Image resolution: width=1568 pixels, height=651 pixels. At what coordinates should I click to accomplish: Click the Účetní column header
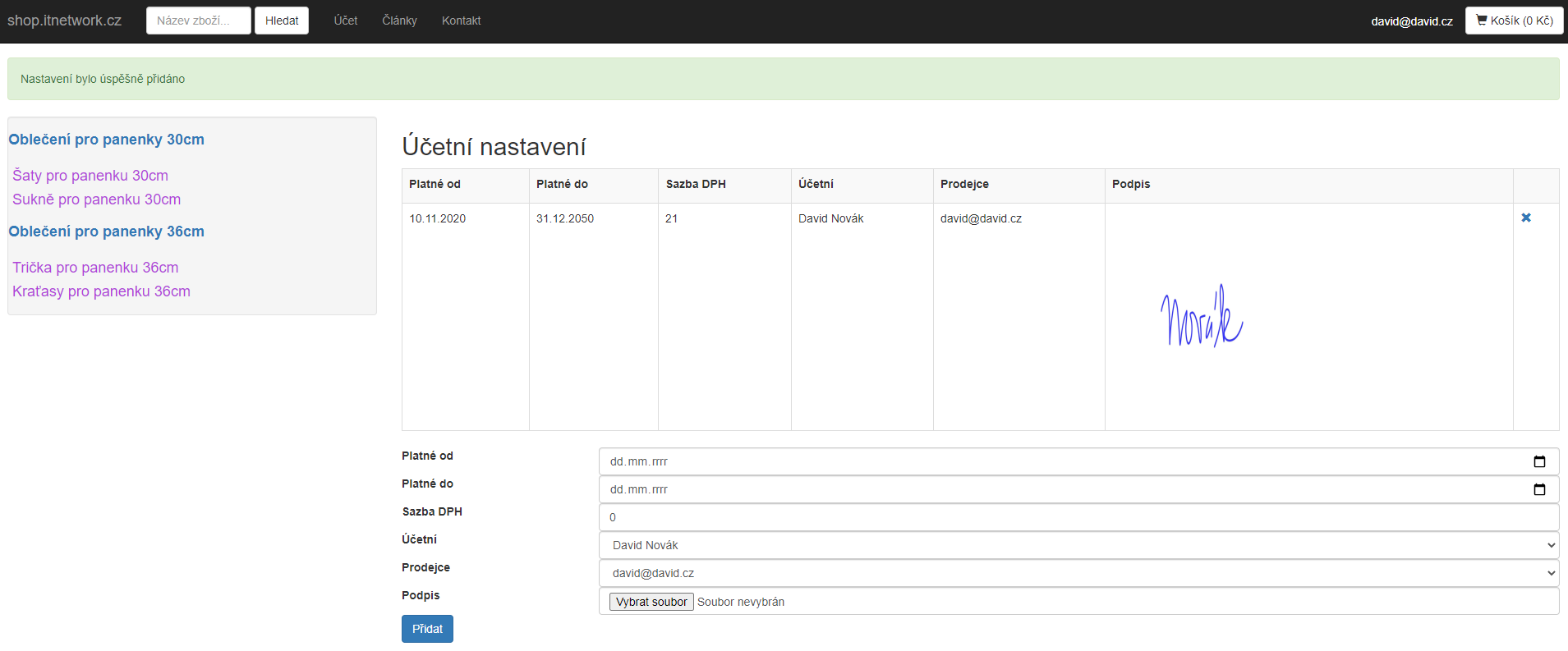click(x=862, y=186)
